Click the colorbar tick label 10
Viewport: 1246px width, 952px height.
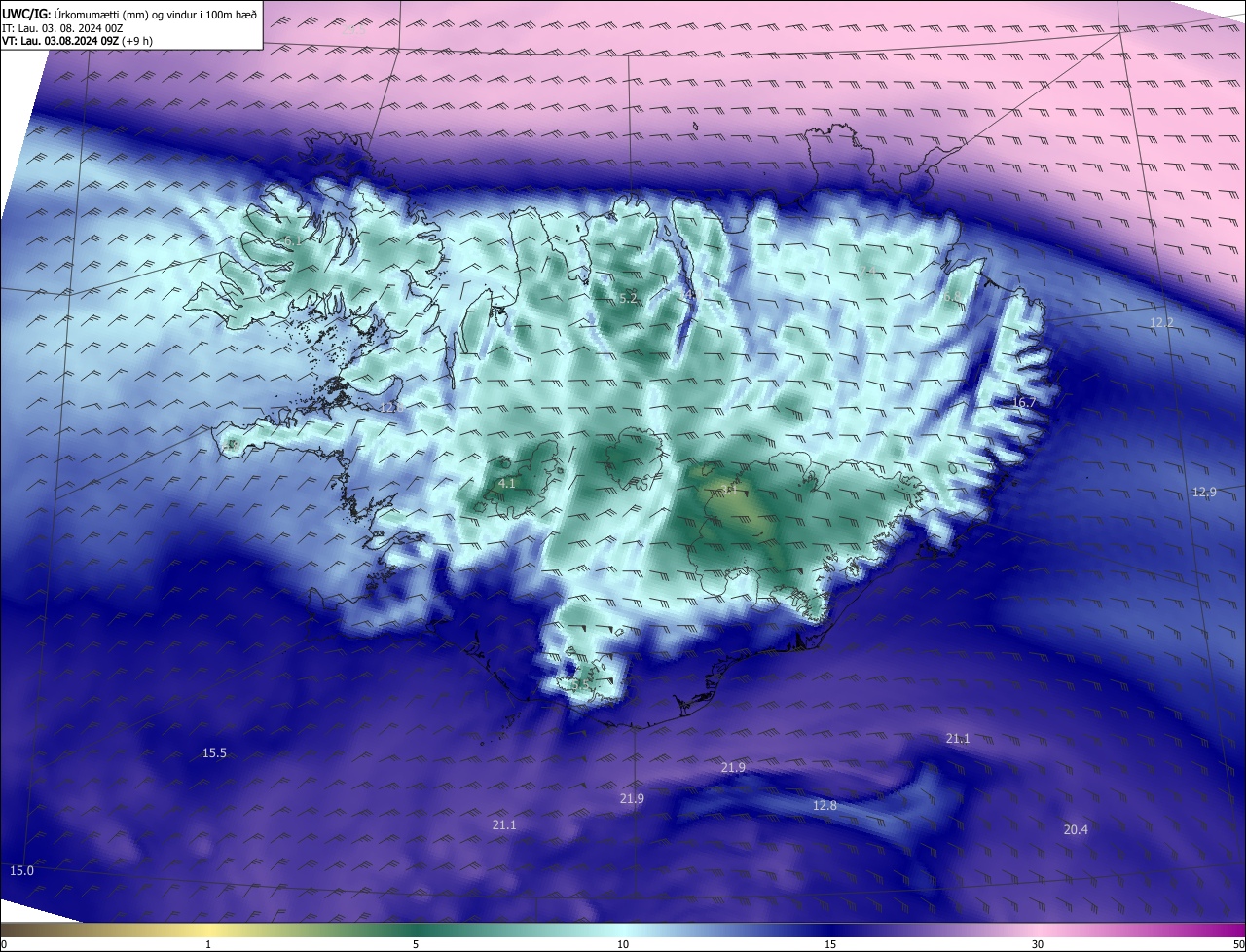click(x=623, y=944)
